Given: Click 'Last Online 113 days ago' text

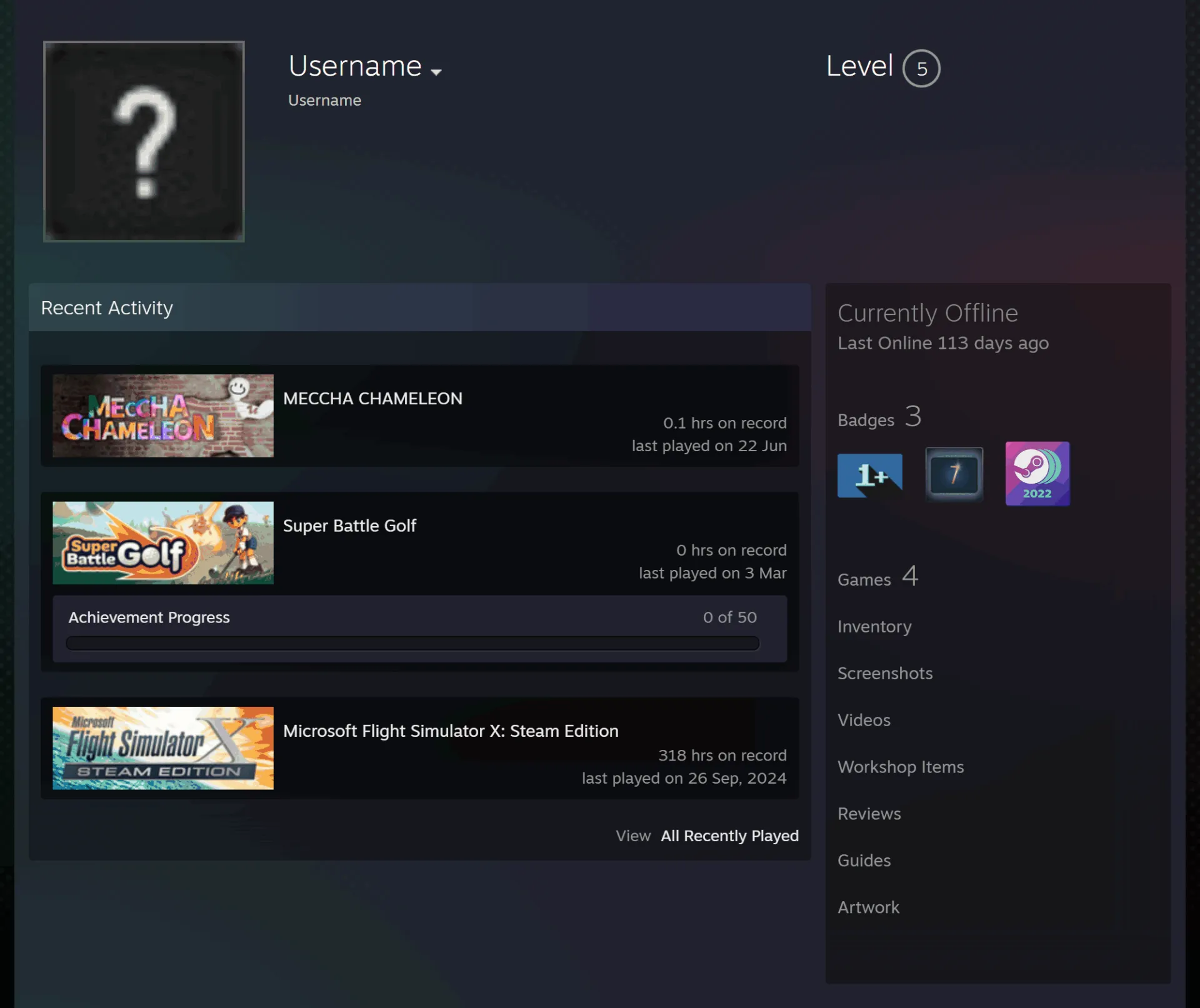Looking at the screenshot, I should [x=943, y=344].
